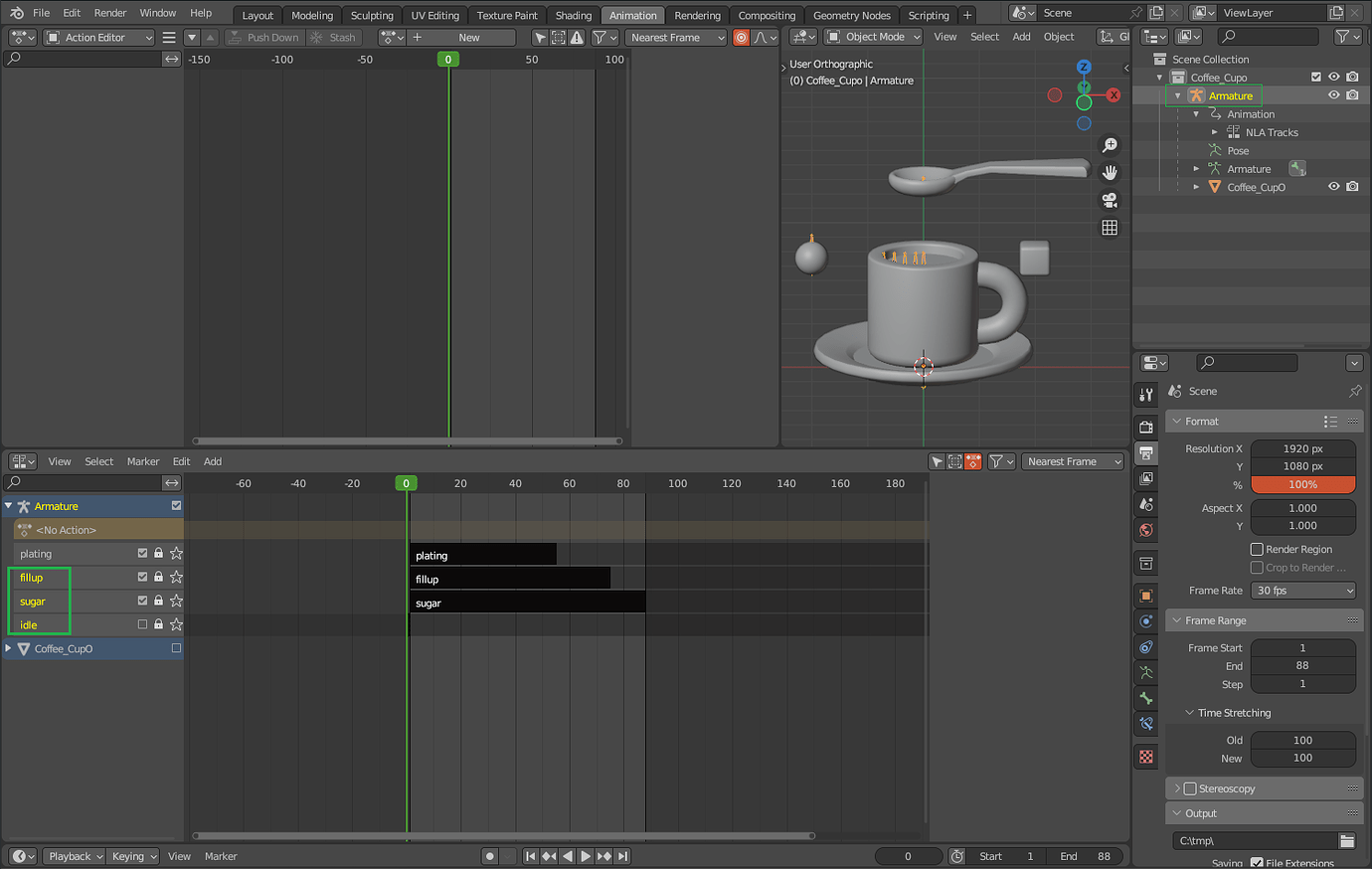Open the World Properties tab
Screen dimensions: 1372x869
pyautogui.click(x=1145, y=530)
